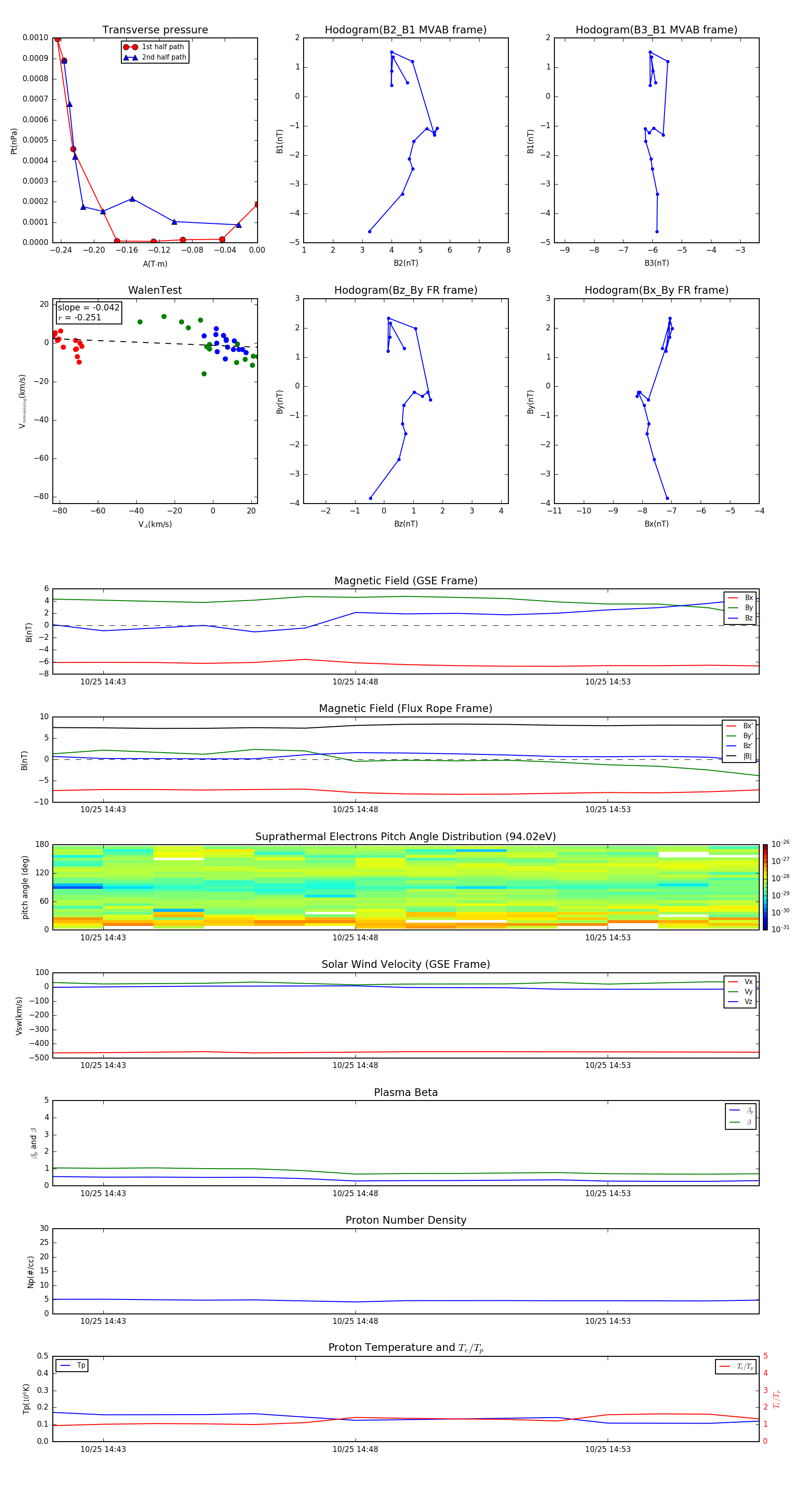Click the "Bx'" legend entry in Flux Rope plot
812x1489 pixels.
point(739,726)
